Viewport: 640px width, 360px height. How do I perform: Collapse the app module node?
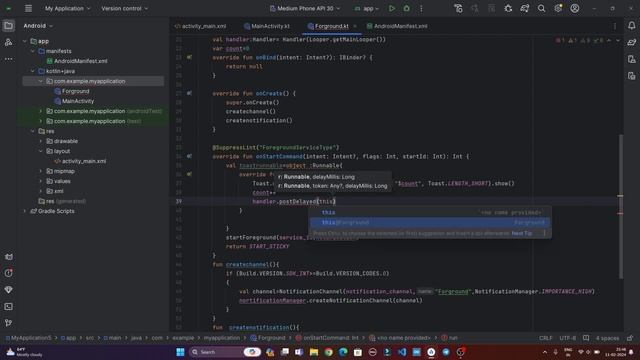coord(25,41)
